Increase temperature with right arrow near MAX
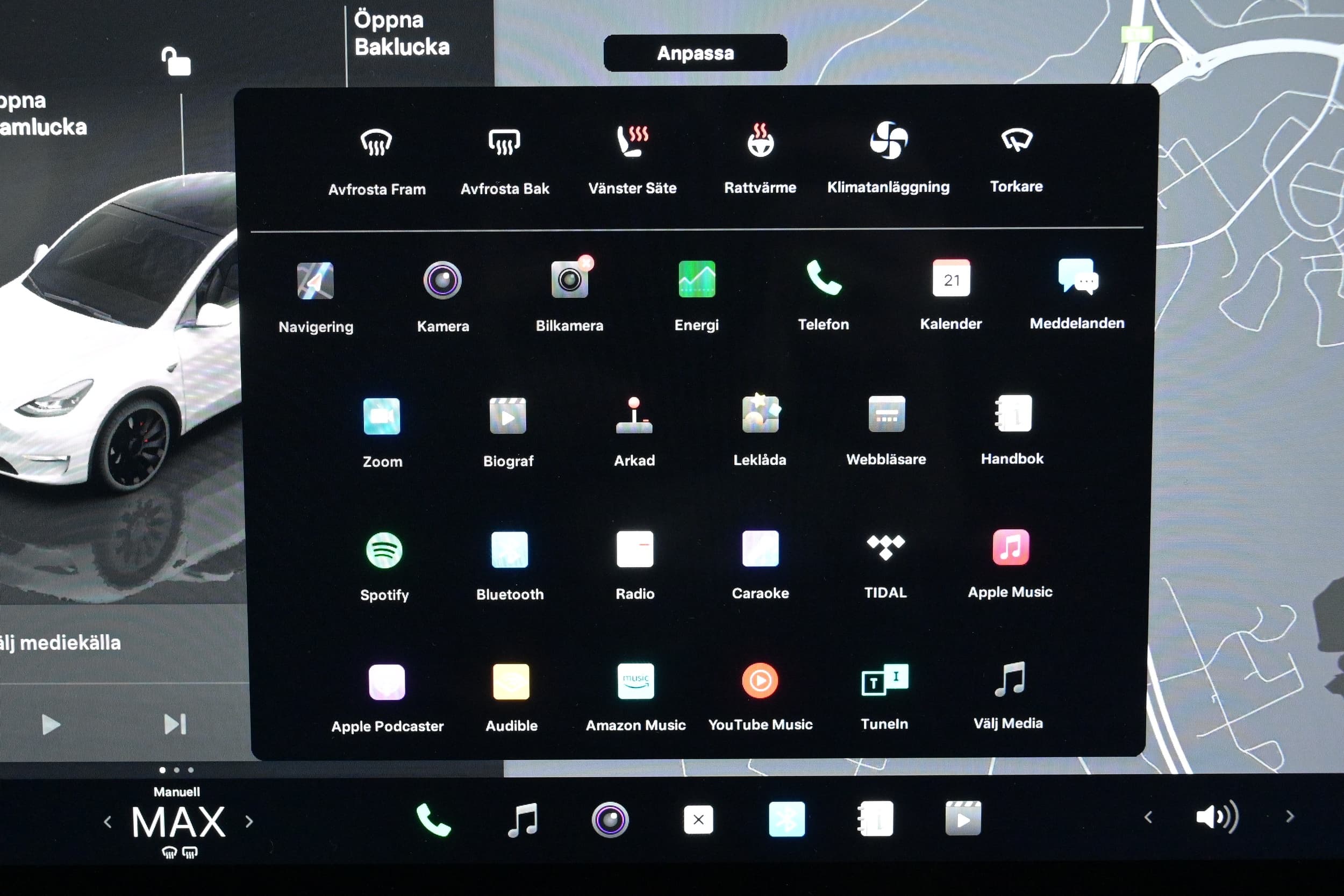The width and height of the screenshot is (1344, 896). tap(248, 821)
